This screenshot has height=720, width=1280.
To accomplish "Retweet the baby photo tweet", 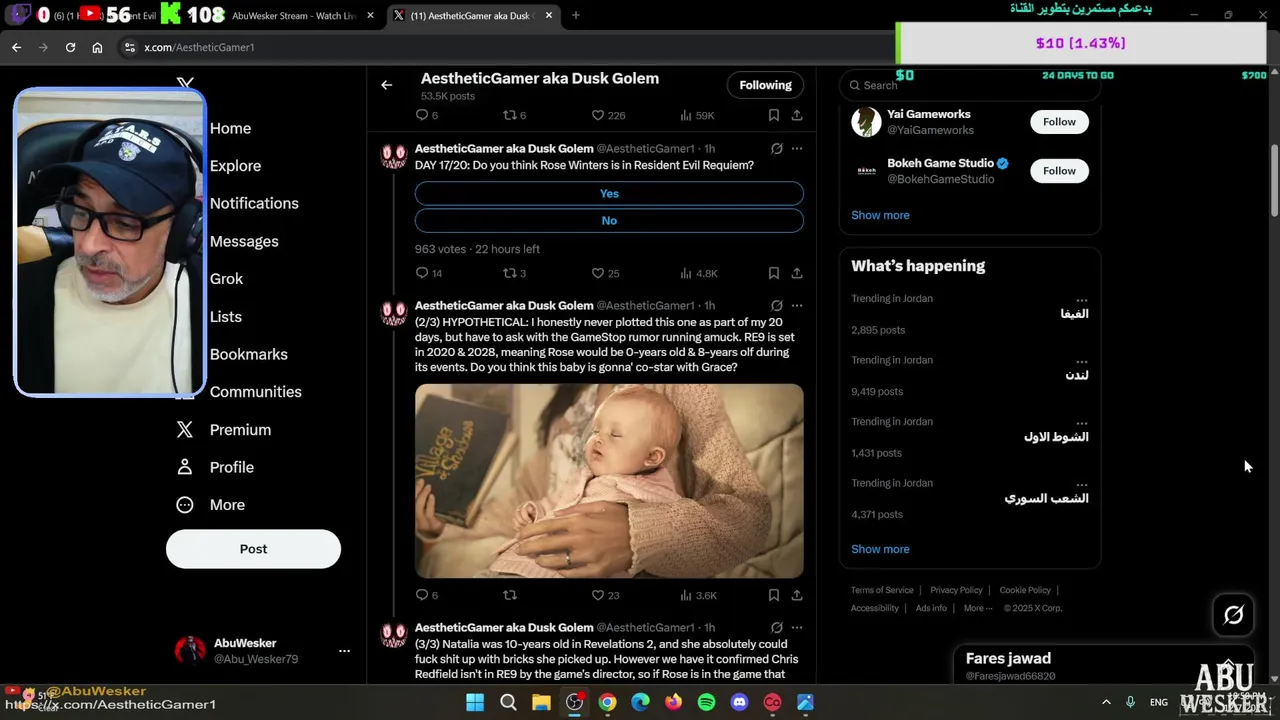I will 509,595.
